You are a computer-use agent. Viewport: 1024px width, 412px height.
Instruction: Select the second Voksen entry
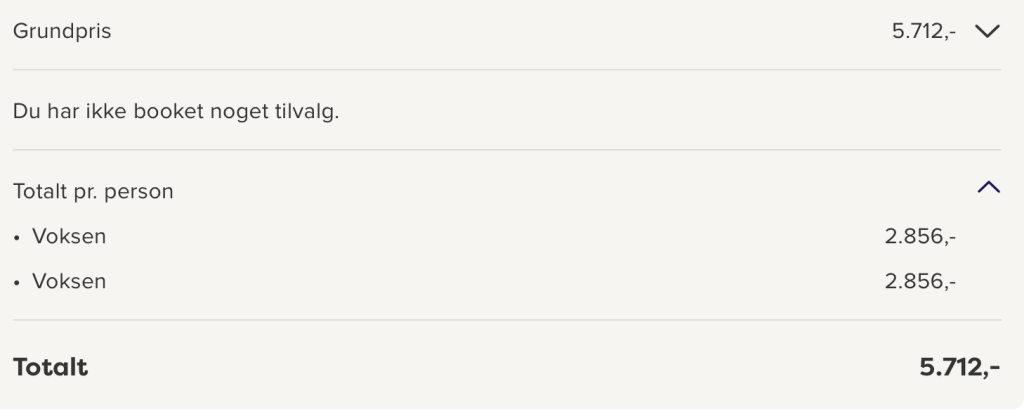point(69,281)
